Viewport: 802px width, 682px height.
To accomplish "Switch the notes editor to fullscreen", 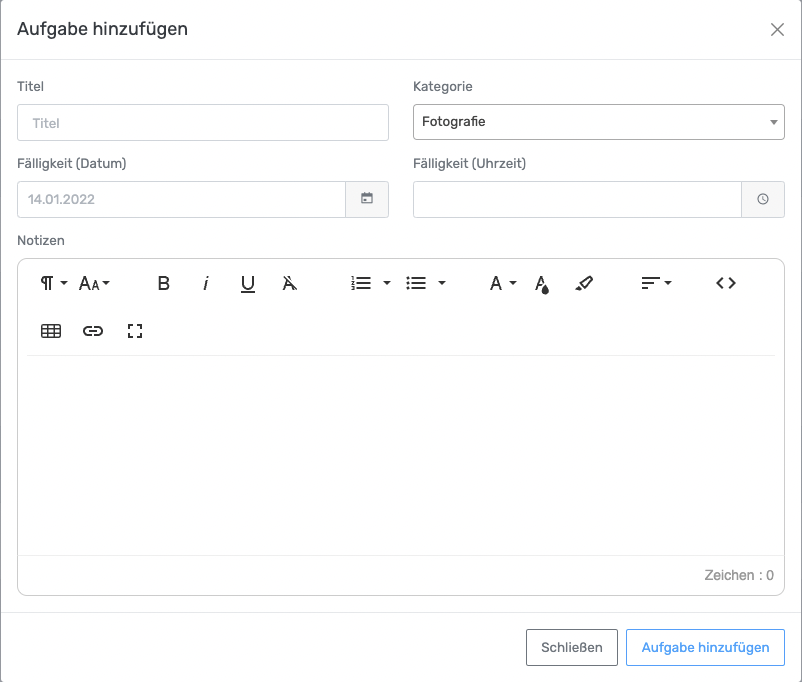I will click(x=135, y=331).
